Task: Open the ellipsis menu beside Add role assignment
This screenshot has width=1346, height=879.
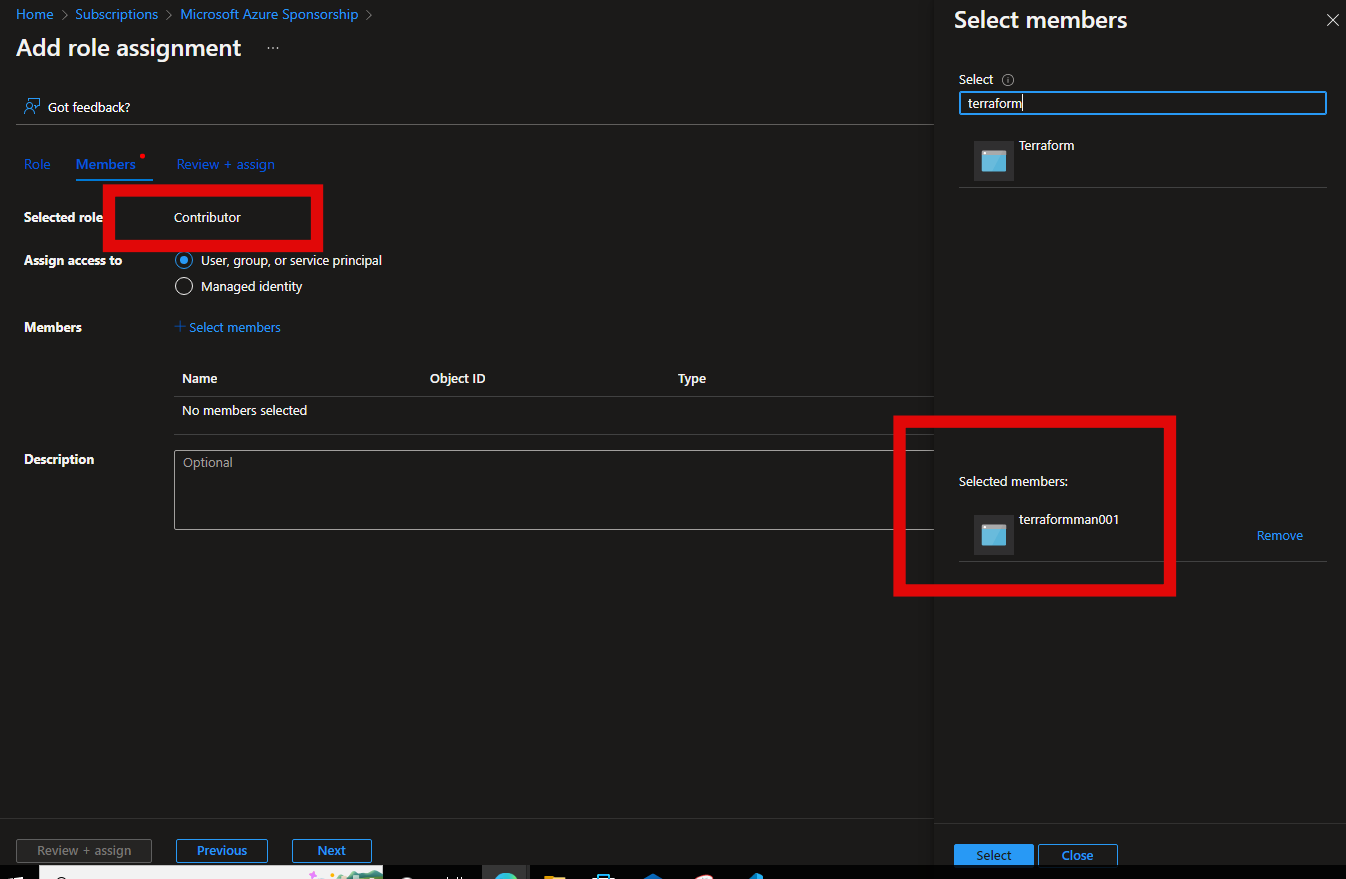Action: (273, 48)
